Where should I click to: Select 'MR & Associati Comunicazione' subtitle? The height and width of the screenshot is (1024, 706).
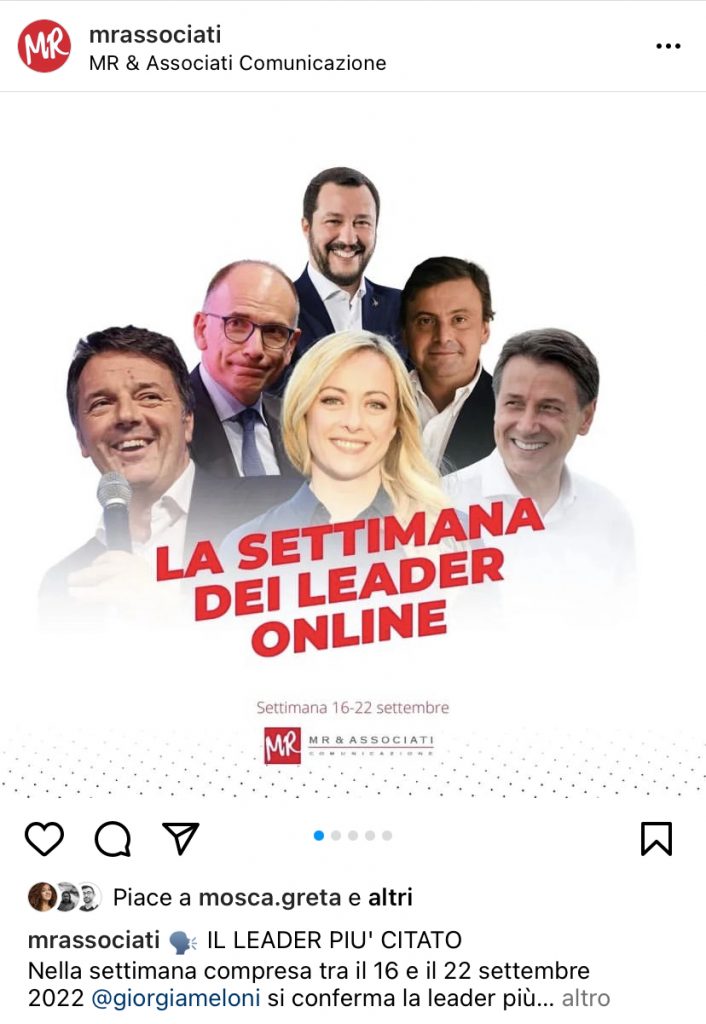(238, 63)
